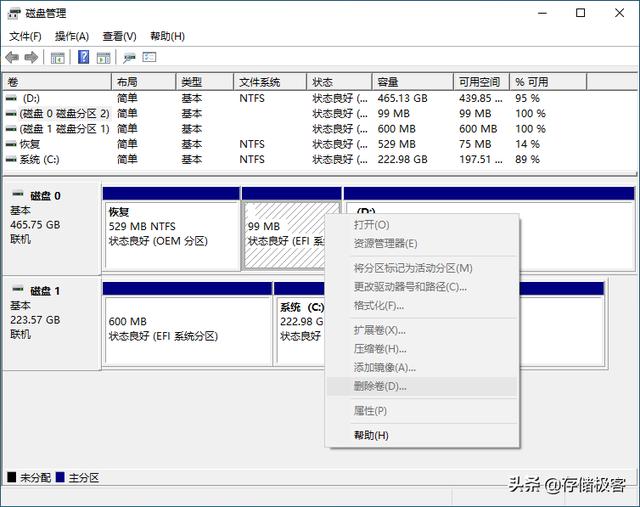The width and height of the screenshot is (640, 507).
Task: Click the 磁盘 1 disk icon
Action: point(18,289)
